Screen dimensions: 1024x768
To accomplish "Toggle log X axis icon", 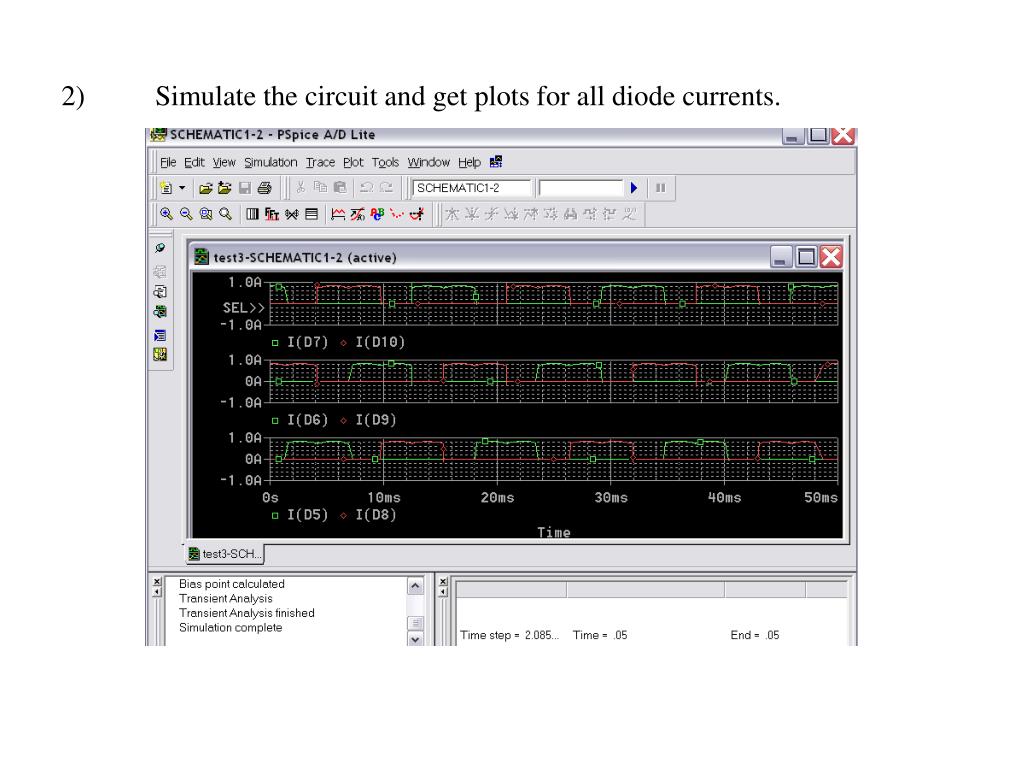I will pos(253,214).
